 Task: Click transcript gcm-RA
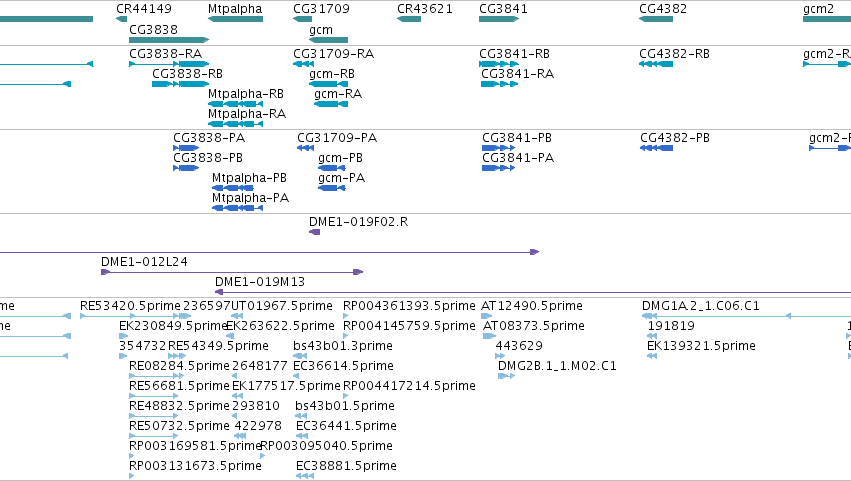coord(338,94)
